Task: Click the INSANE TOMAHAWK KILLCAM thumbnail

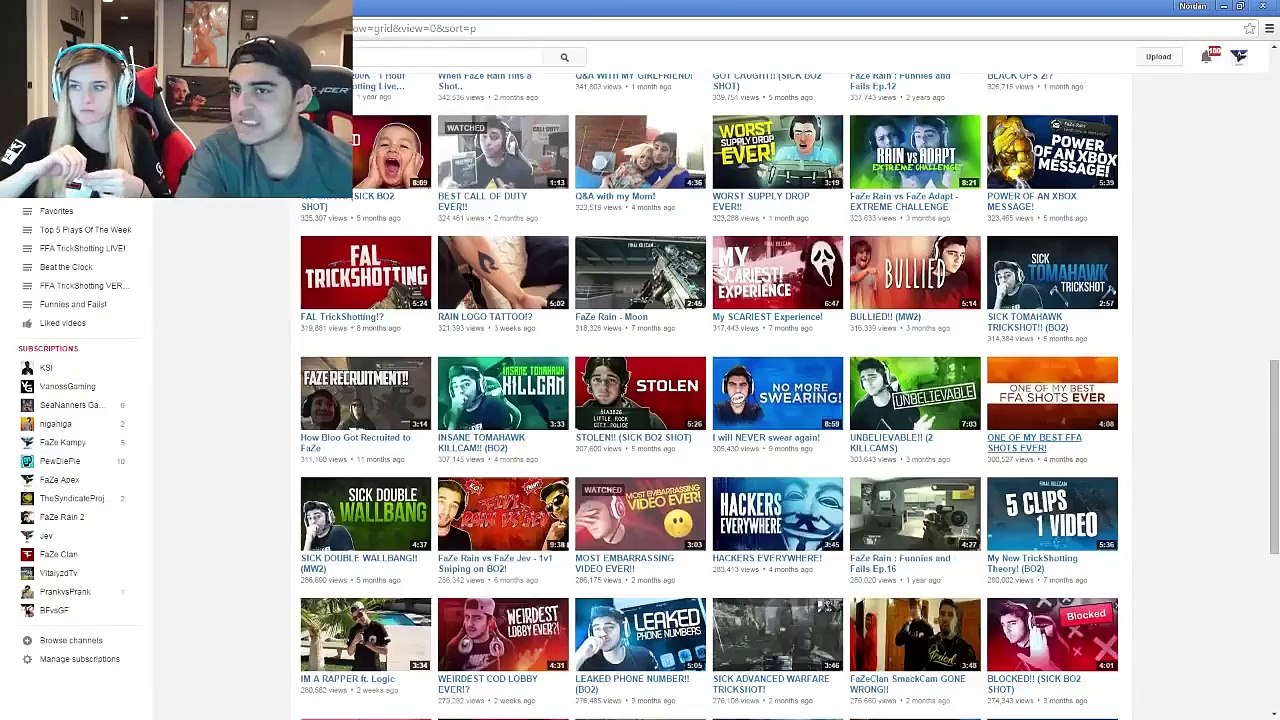Action: [x=503, y=394]
